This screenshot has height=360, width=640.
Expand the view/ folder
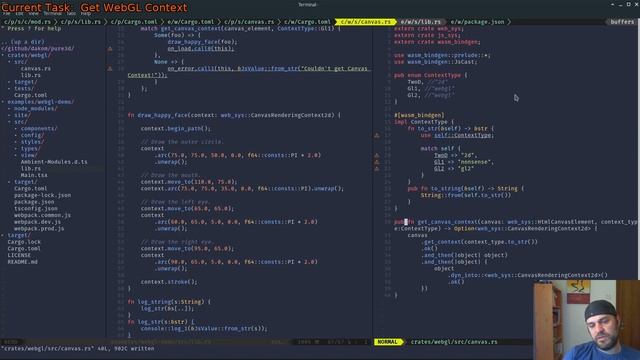29,155
